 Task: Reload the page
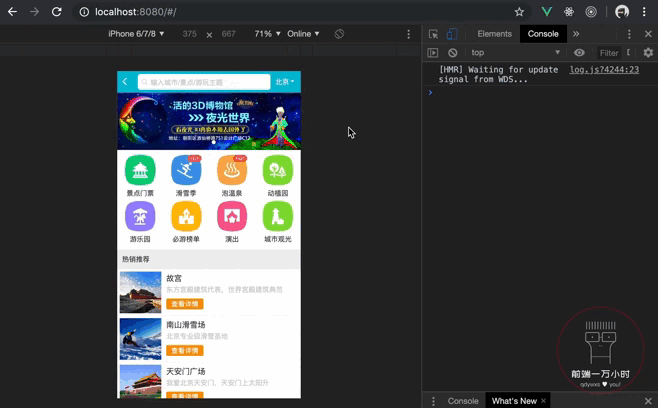tap(56, 12)
